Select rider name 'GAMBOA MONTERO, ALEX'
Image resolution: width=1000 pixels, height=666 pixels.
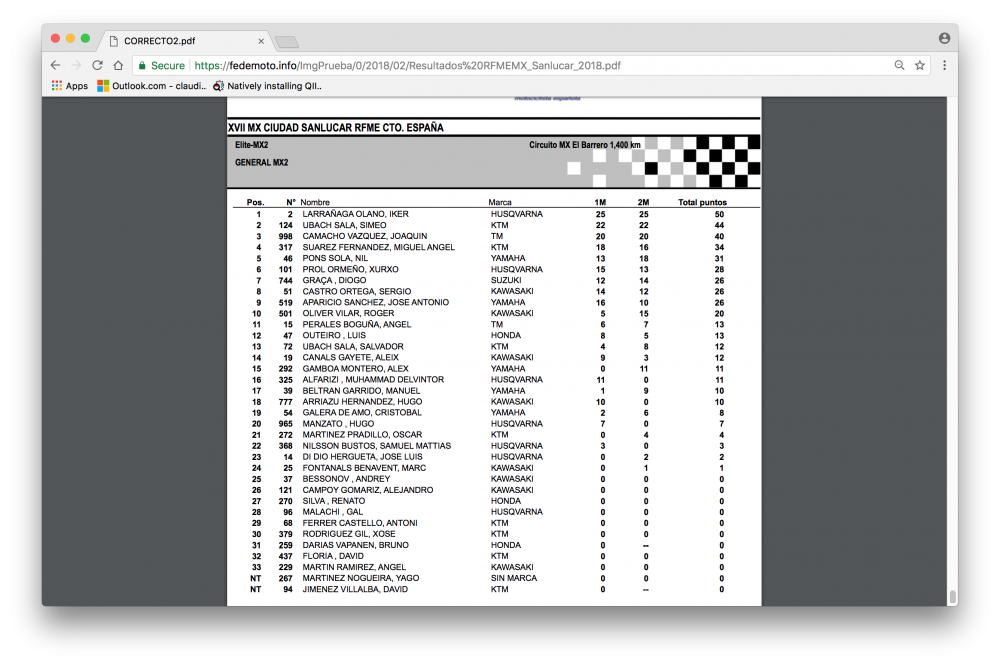pyautogui.click(x=355, y=369)
